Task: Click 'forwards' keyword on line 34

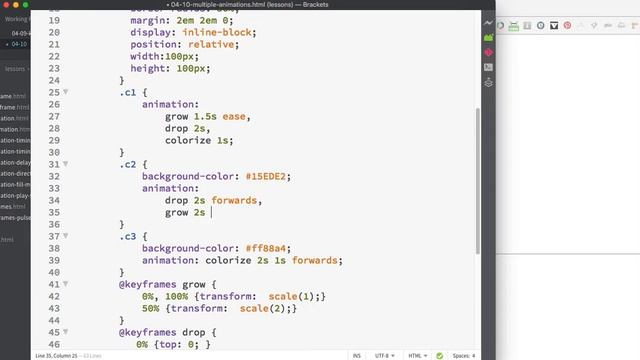Action: pyautogui.click(x=234, y=200)
